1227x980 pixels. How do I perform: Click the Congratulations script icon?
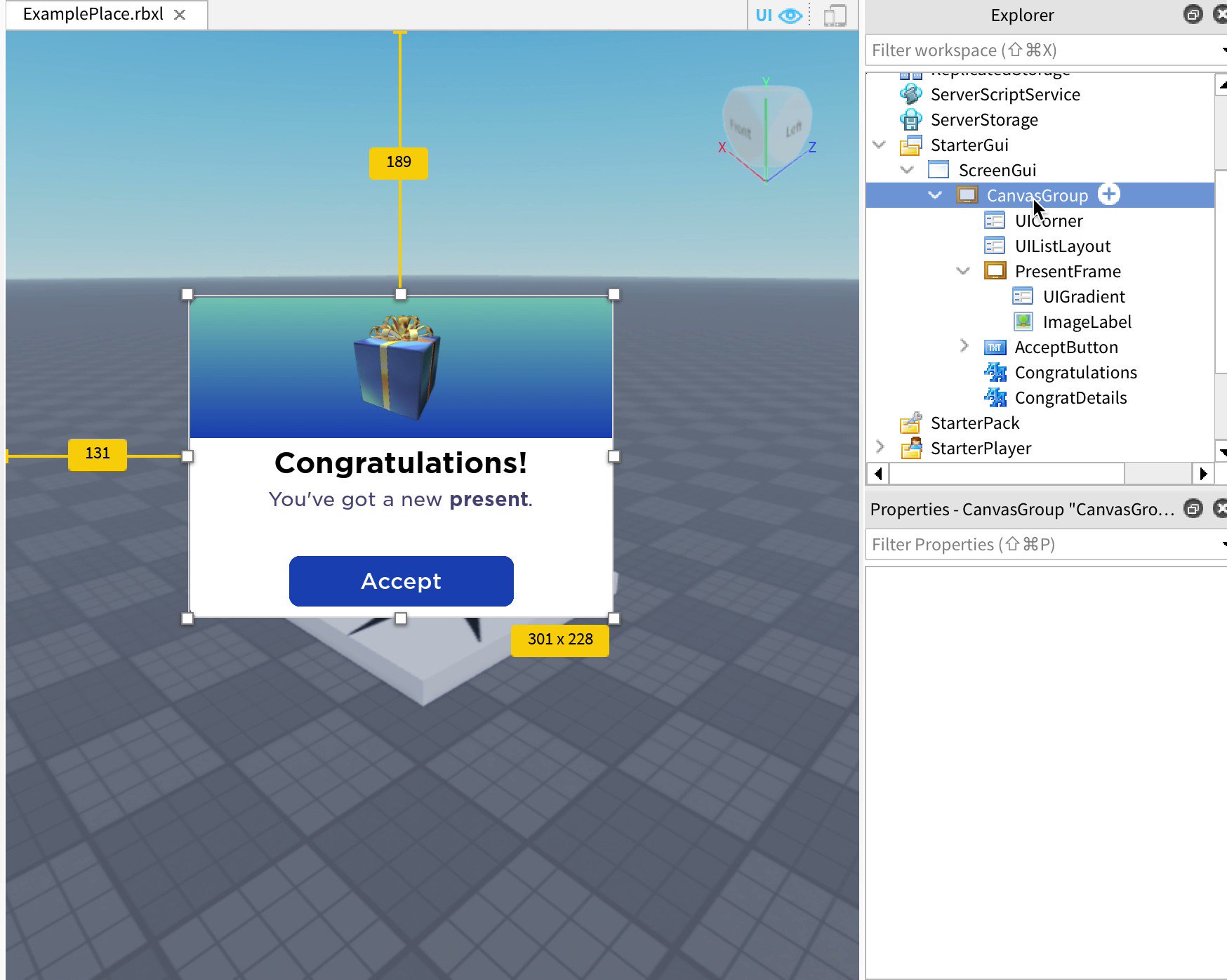[x=995, y=372]
